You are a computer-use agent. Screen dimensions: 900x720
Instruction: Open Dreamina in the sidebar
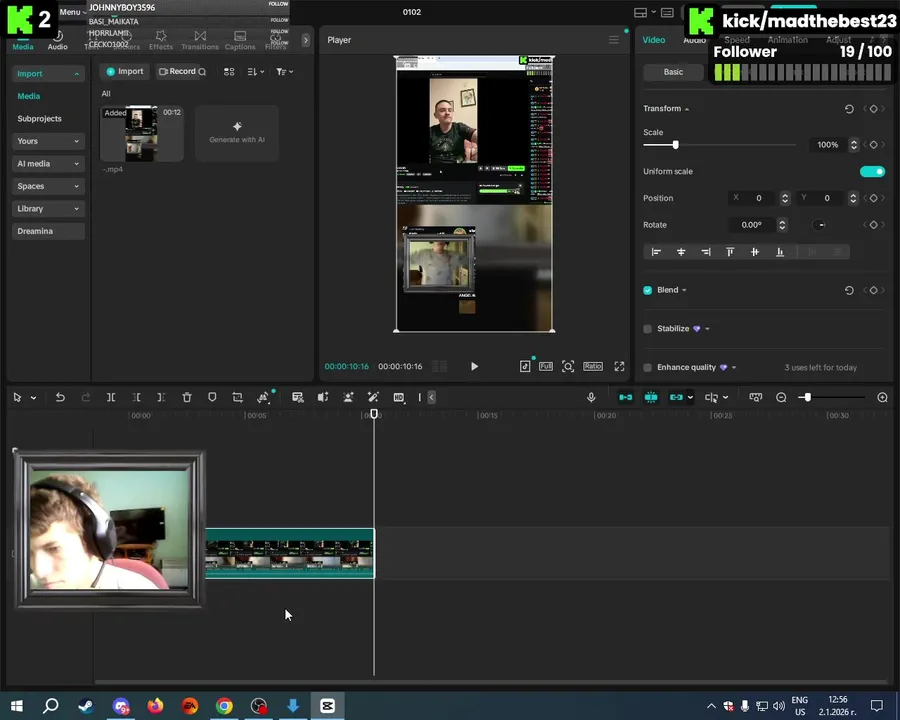[x=48, y=231]
